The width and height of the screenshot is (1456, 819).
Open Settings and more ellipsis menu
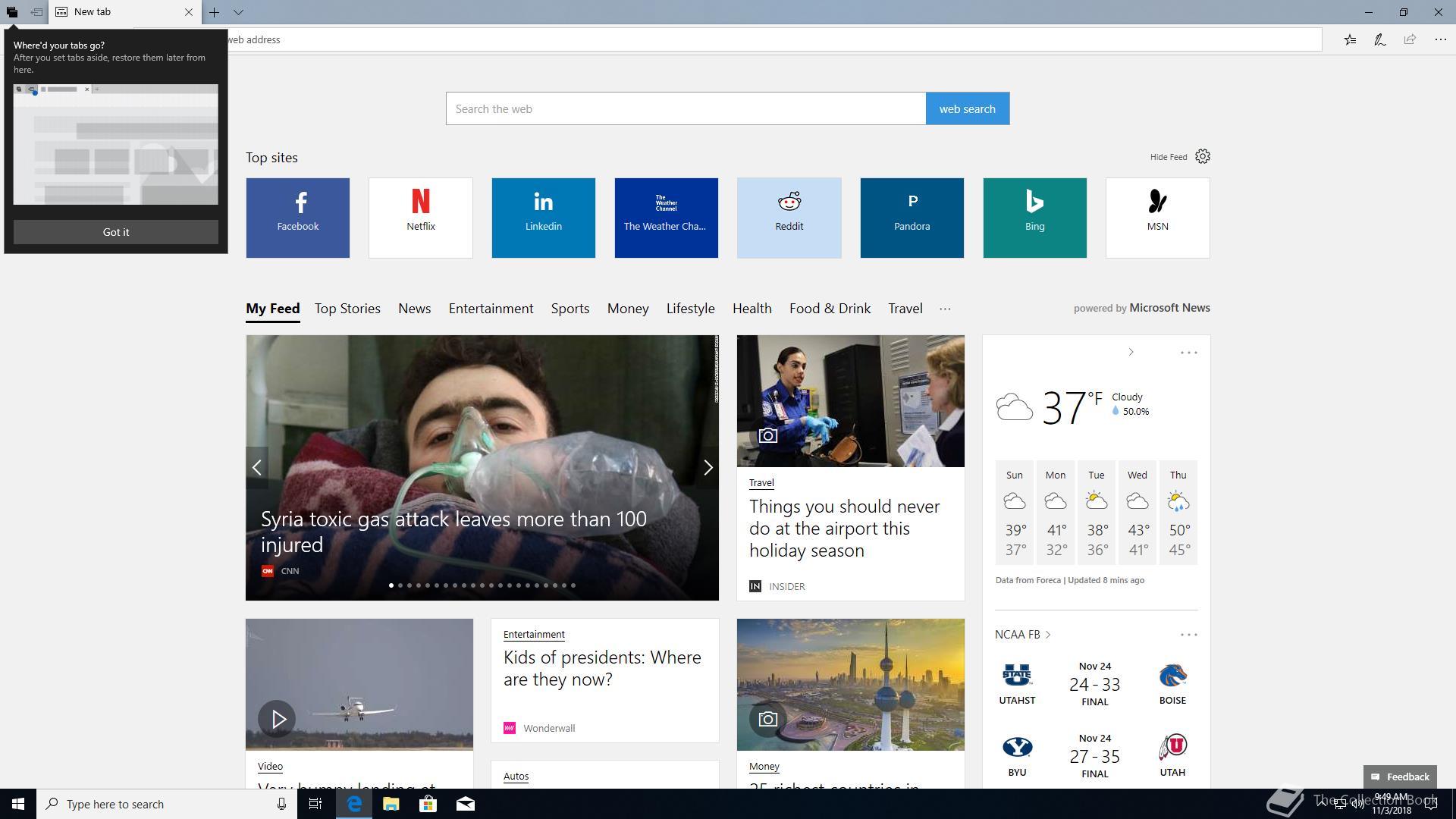click(x=1440, y=39)
